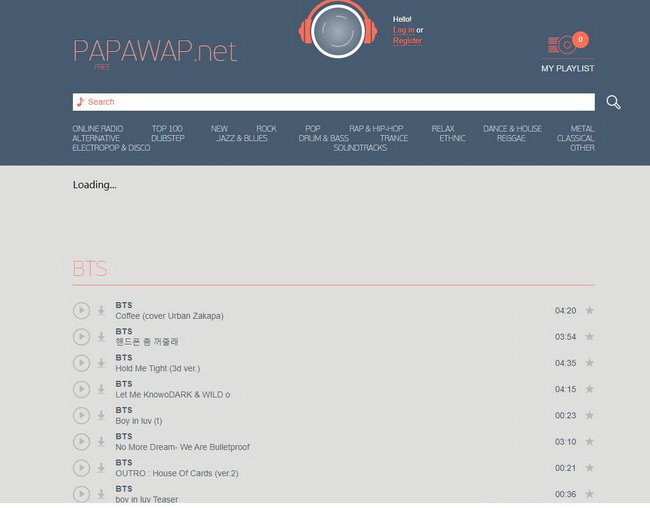
Task: Open RAP & HIP-HOP genre
Action: [x=376, y=129]
